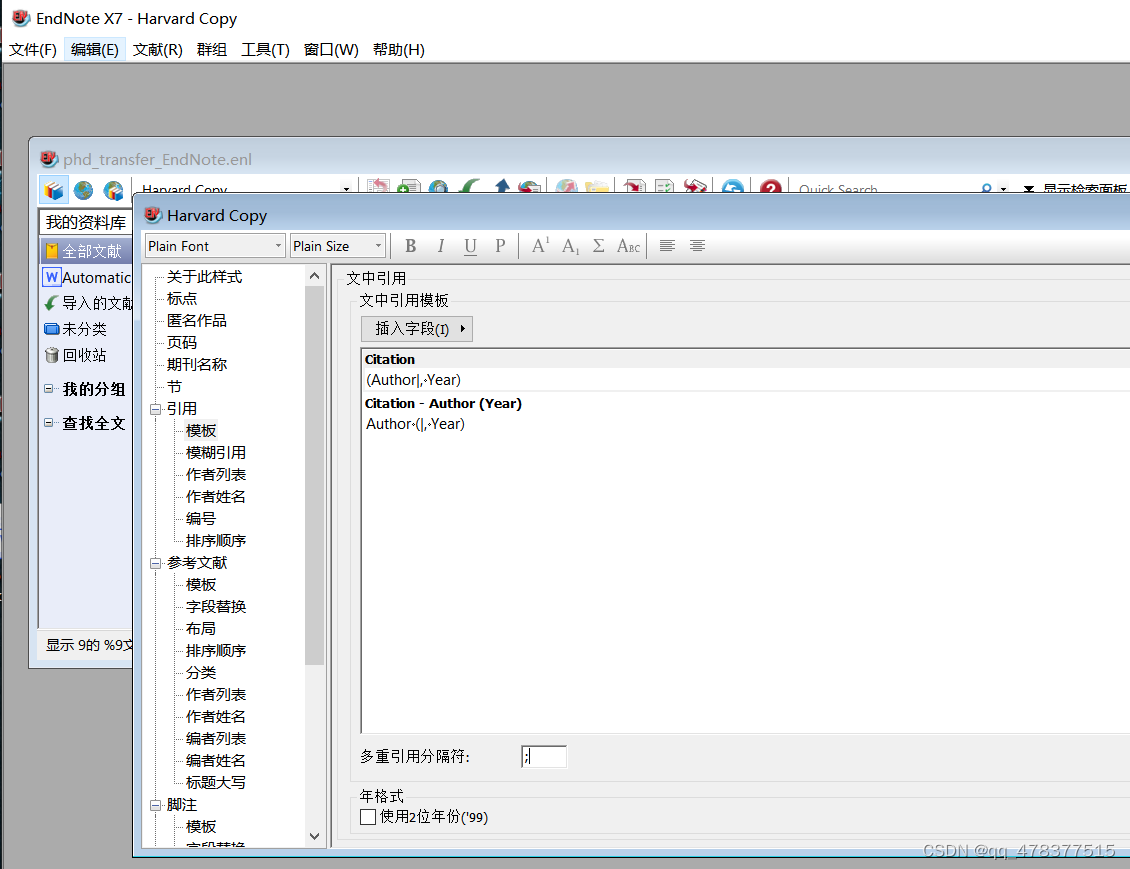Select 期刊名称 in style tree

click(x=197, y=365)
